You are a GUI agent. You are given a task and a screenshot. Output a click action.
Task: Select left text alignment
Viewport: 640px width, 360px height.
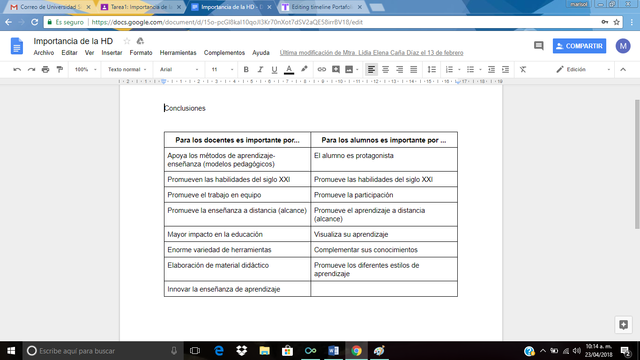click(x=371, y=69)
